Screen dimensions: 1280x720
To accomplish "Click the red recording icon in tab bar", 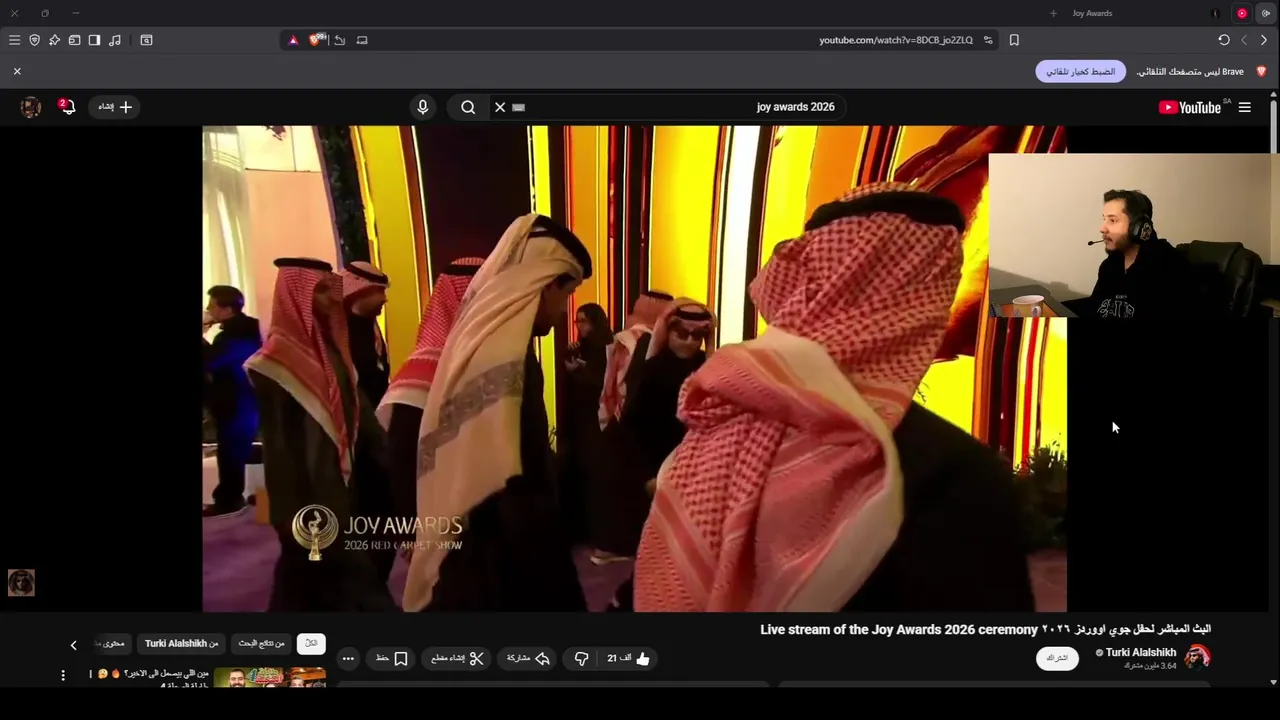I will [x=1242, y=13].
